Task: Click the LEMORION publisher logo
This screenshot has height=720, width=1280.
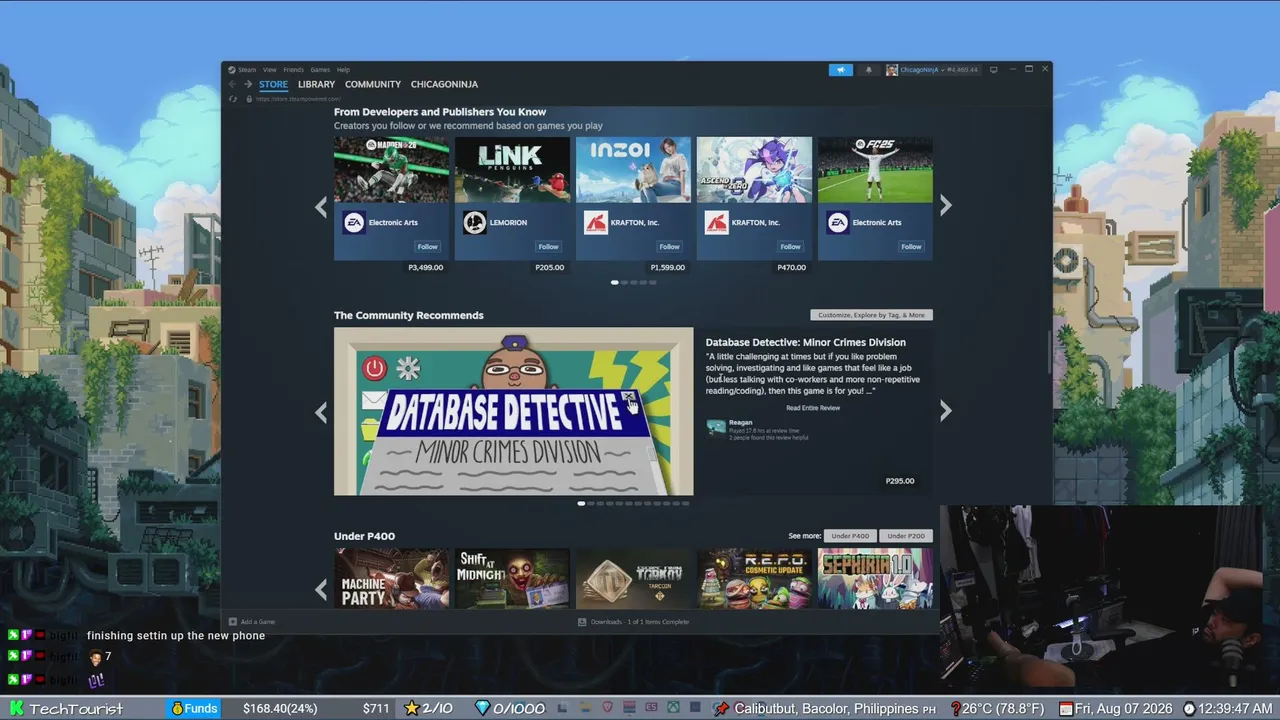Action: 475,223
